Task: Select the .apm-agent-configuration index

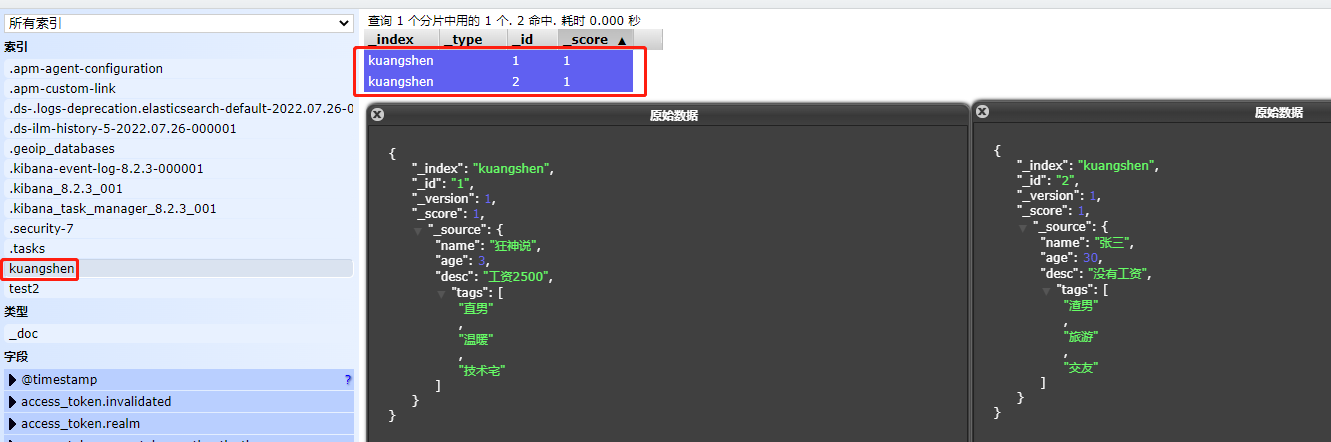Action: 178,69
